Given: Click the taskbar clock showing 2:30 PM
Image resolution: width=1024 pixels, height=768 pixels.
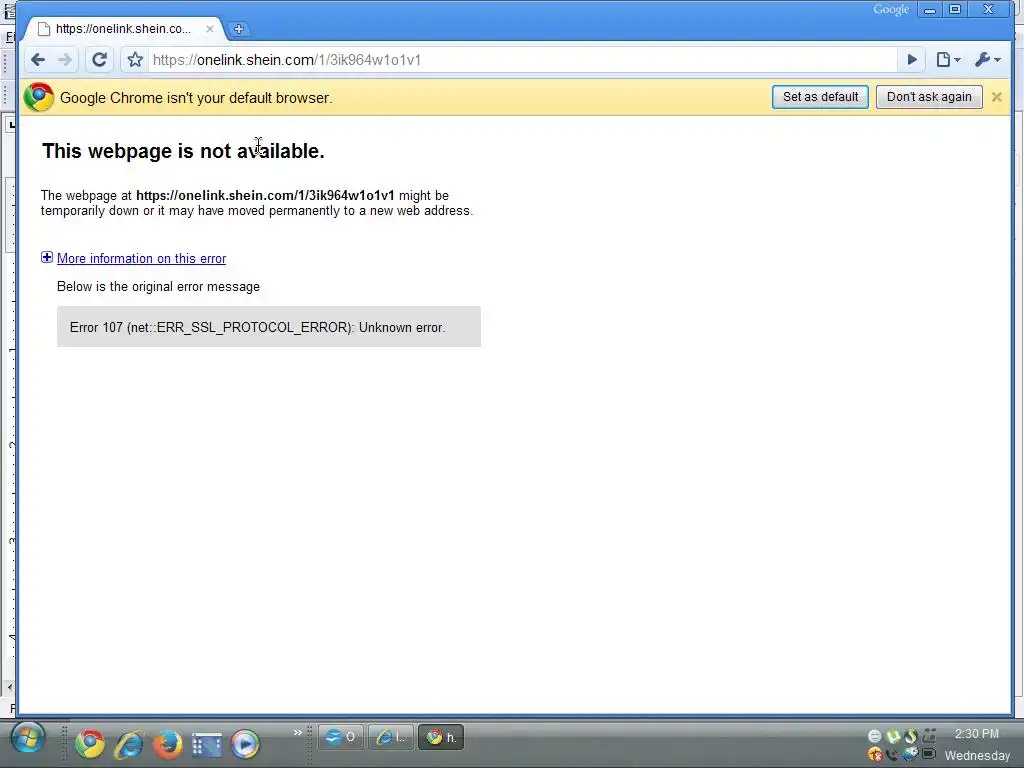Looking at the screenshot, I should point(976,734).
